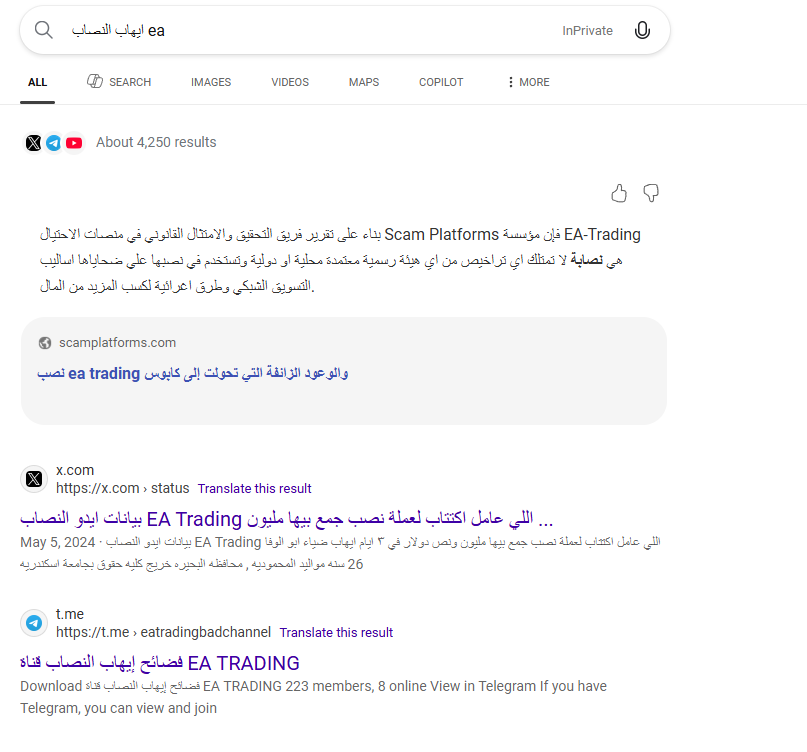Switch to the SEARCH tab

(x=119, y=82)
